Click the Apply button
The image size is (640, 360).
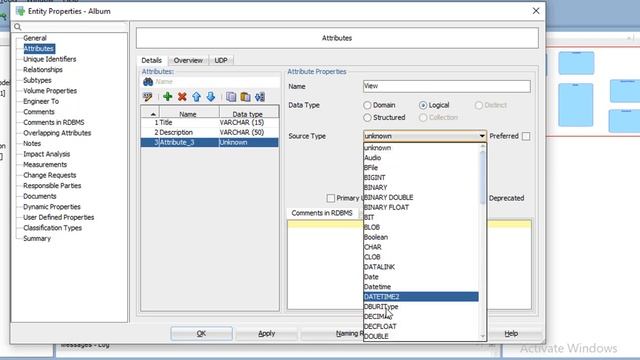pyautogui.click(x=267, y=333)
